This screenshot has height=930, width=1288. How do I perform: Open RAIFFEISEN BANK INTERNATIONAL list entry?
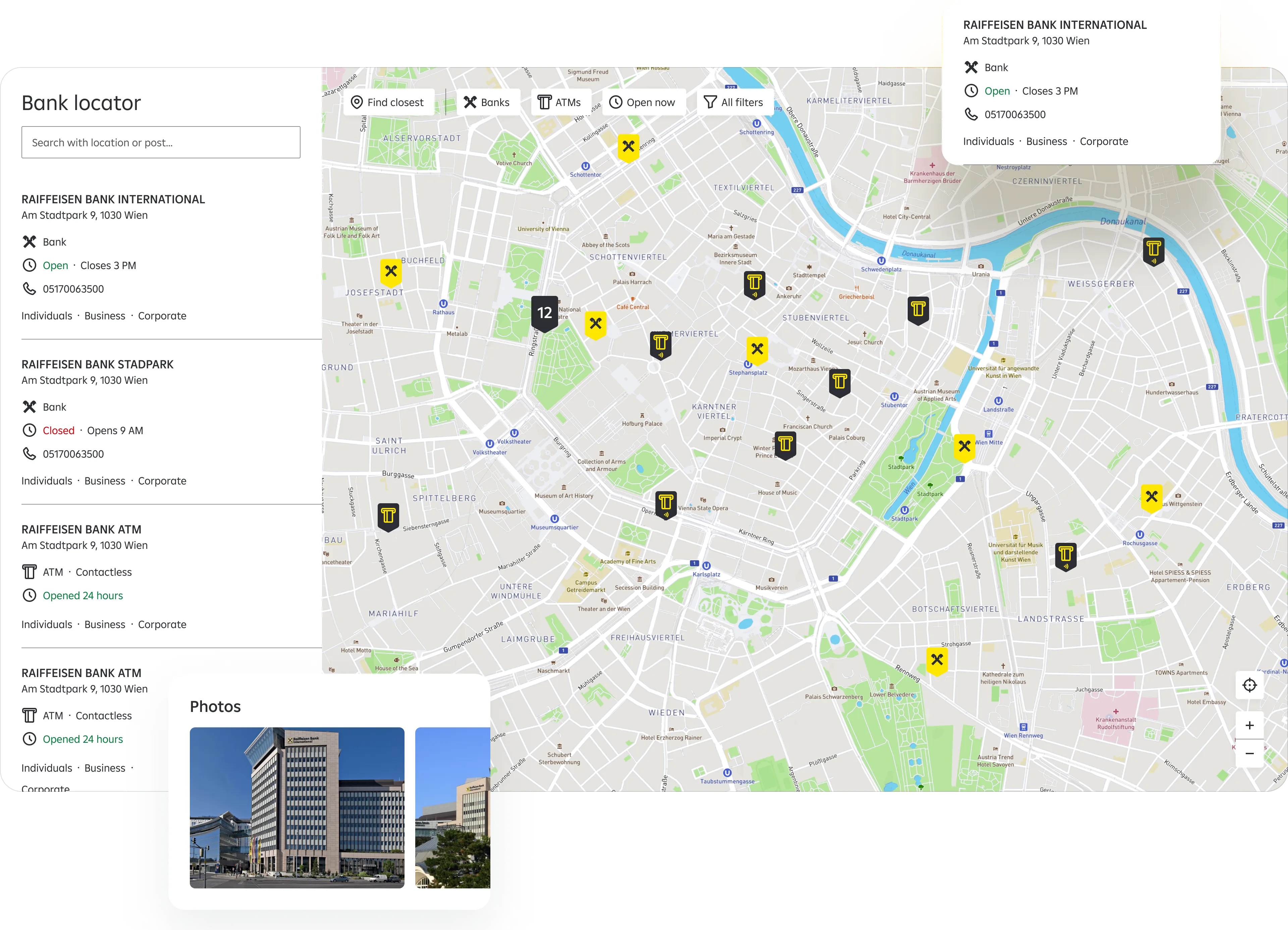113,199
